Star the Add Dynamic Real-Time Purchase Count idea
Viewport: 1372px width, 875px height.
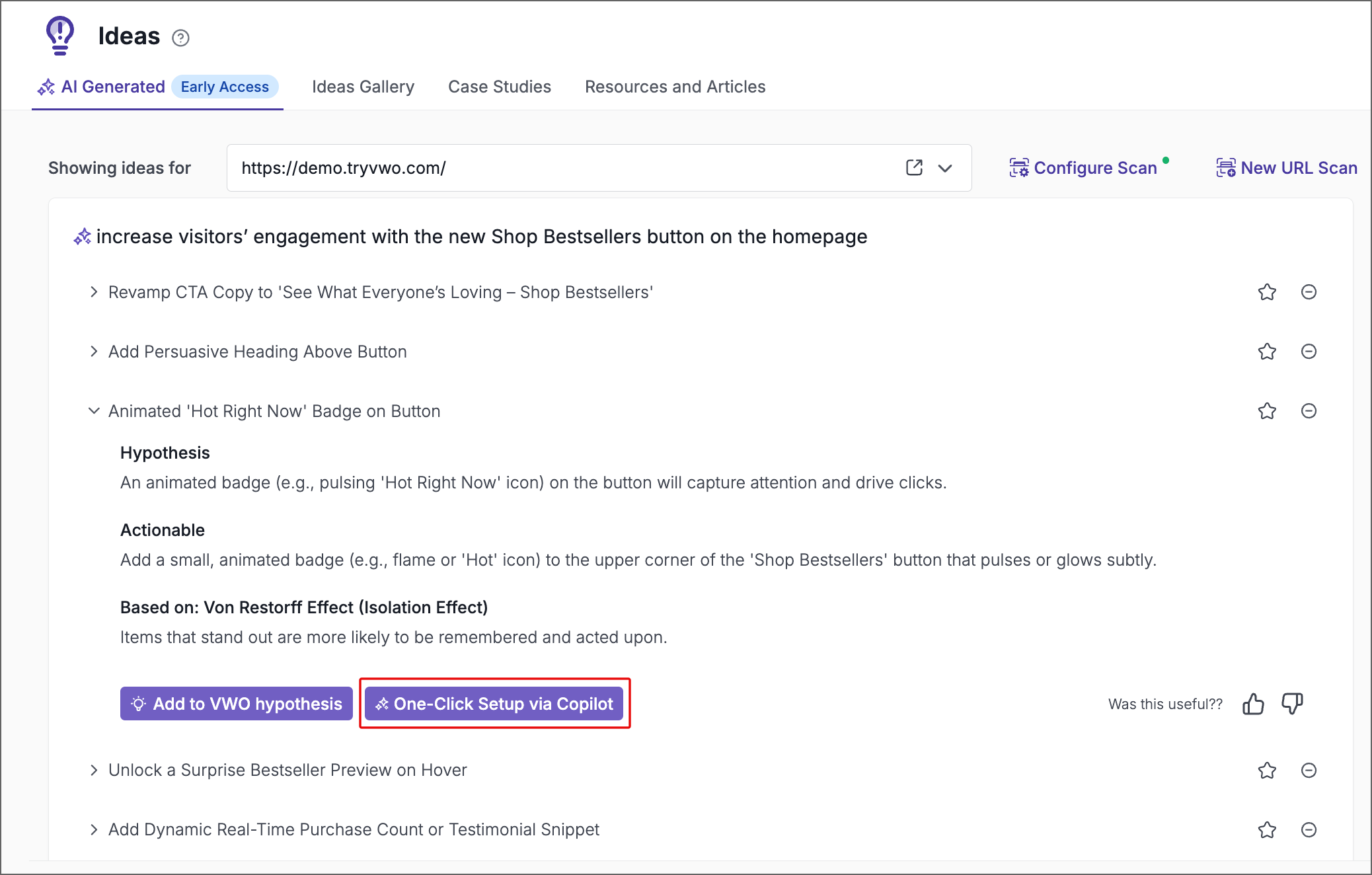coord(1267,829)
